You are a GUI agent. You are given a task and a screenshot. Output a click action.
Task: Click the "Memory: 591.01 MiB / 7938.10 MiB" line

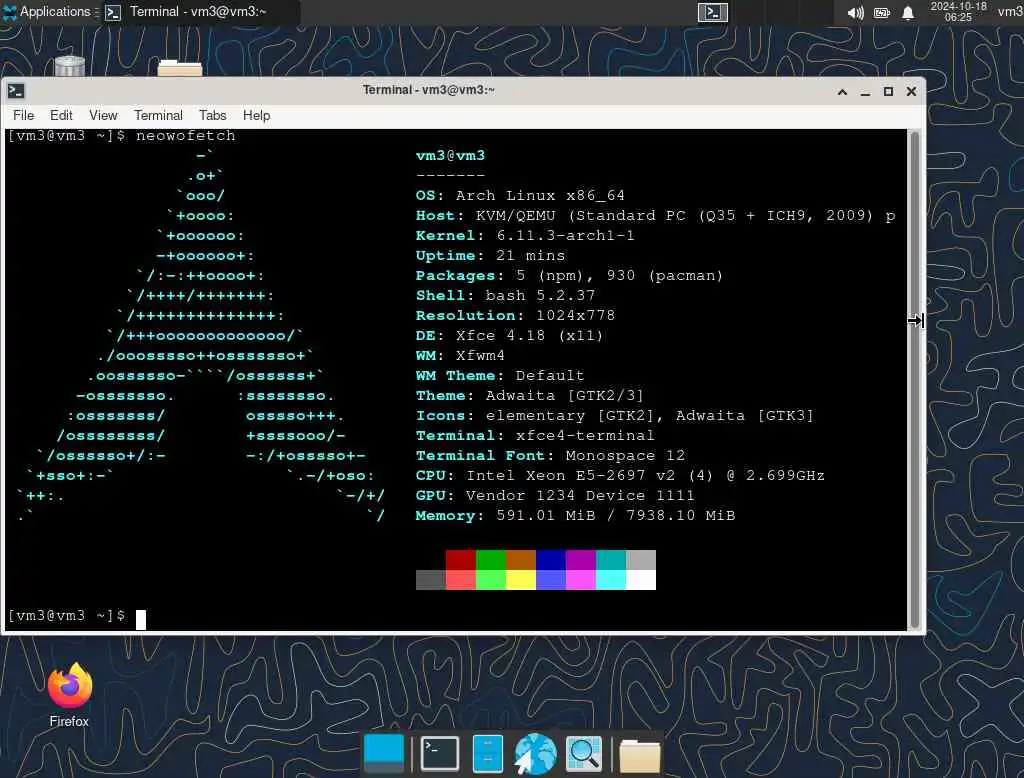pos(575,515)
